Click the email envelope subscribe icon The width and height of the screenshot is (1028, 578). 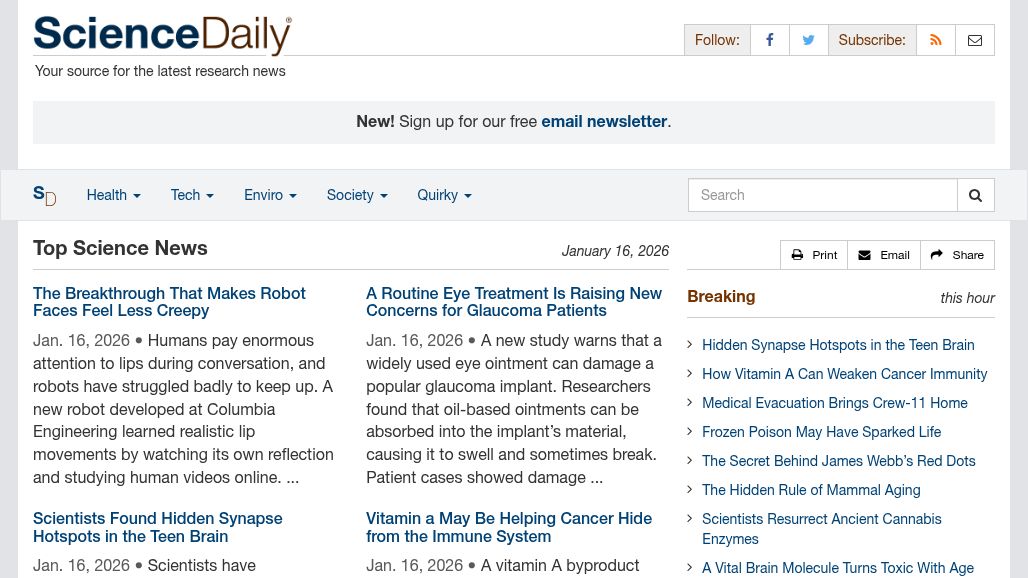975,40
